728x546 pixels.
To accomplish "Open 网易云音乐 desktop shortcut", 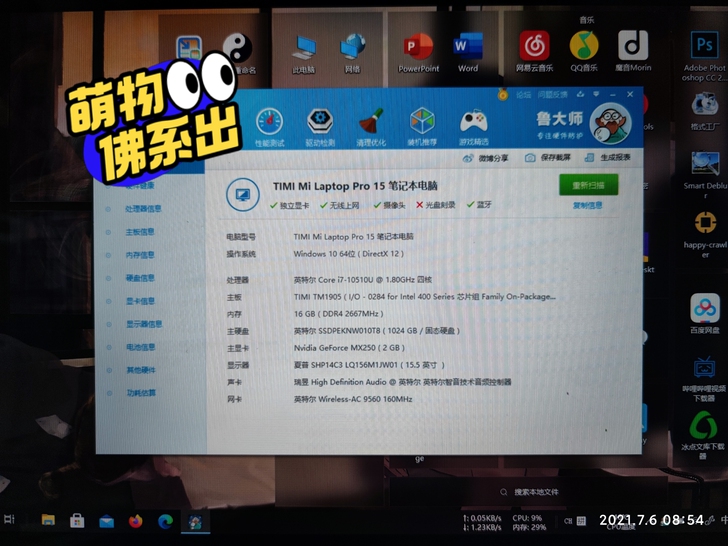I will (x=534, y=51).
